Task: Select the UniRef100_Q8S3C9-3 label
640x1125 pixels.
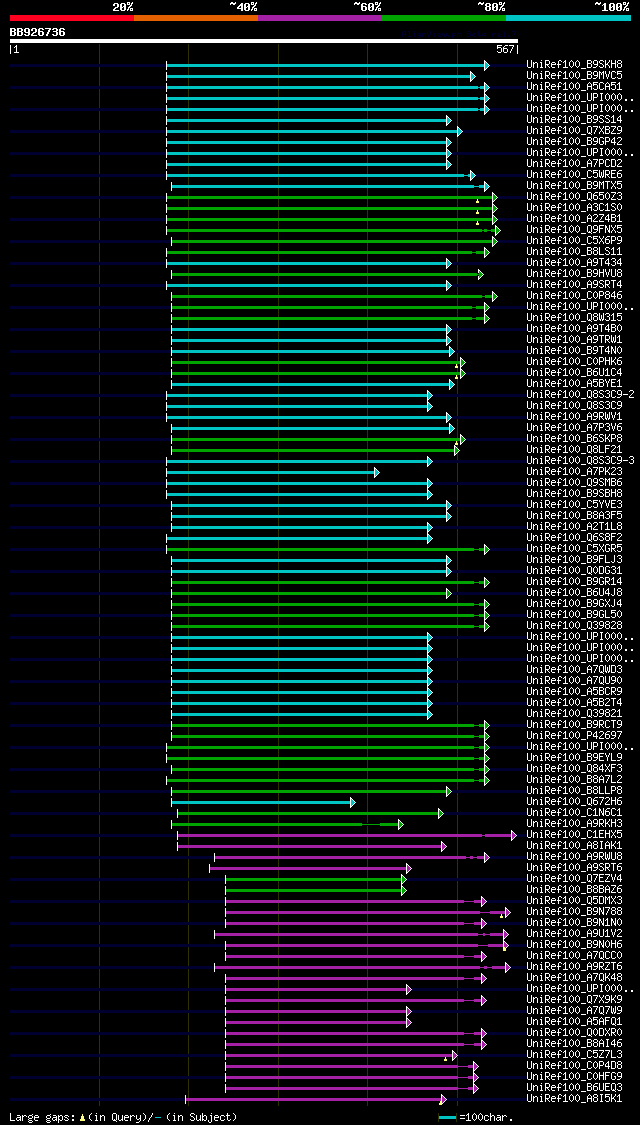Action: 580,461
